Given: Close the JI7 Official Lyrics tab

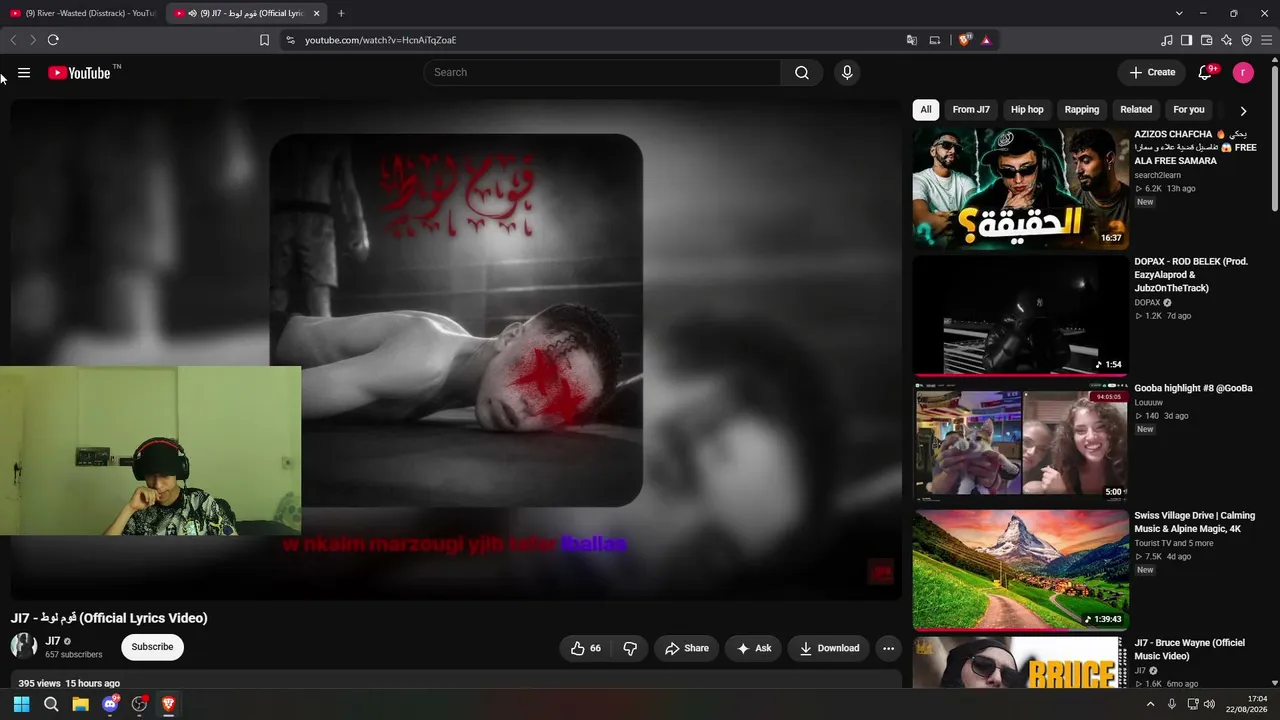Looking at the screenshot, I should pyautogui.click(x=317, y=13).
